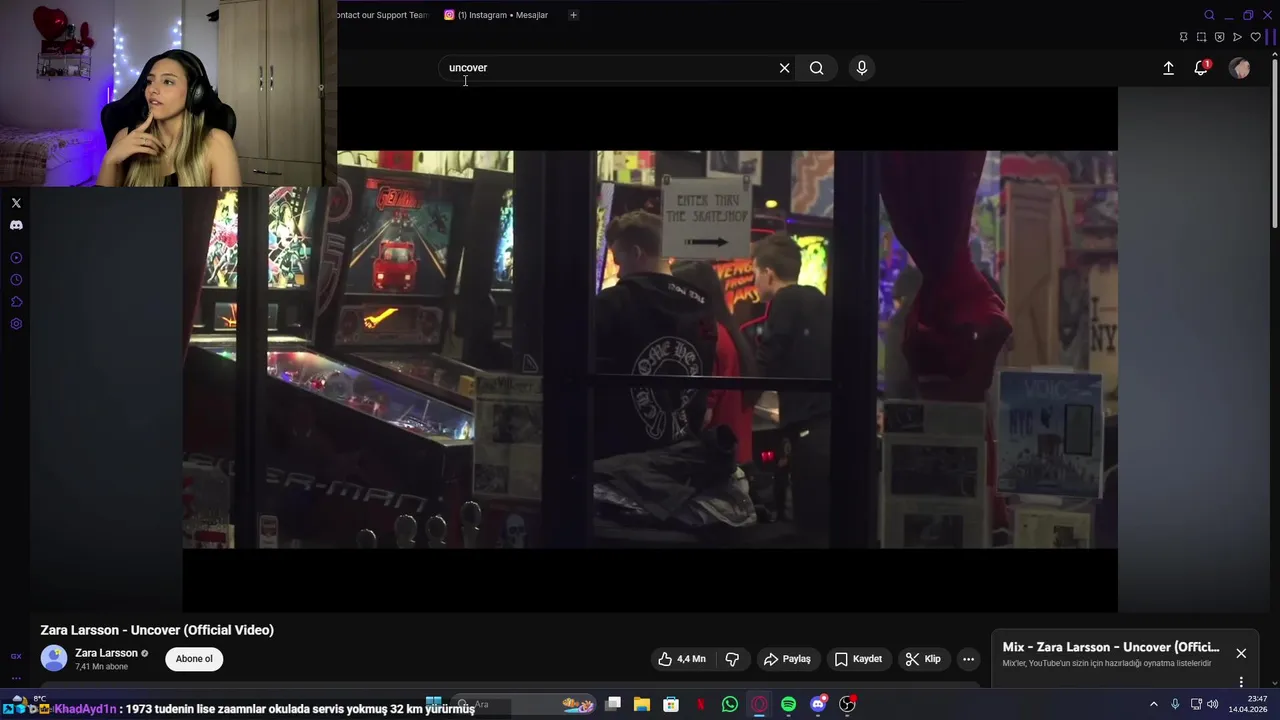Open Microsoft Store from the taskbar

(671, 705)
